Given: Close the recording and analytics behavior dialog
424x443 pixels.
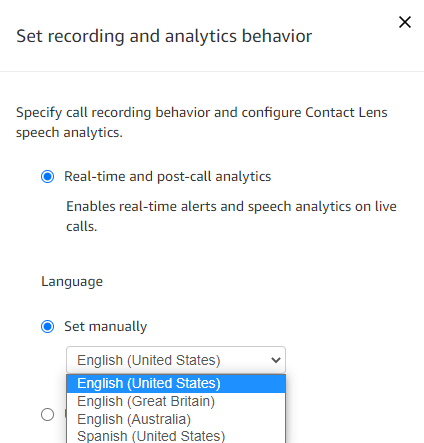Looking at the screenshot, I should [x=405, y=22].
